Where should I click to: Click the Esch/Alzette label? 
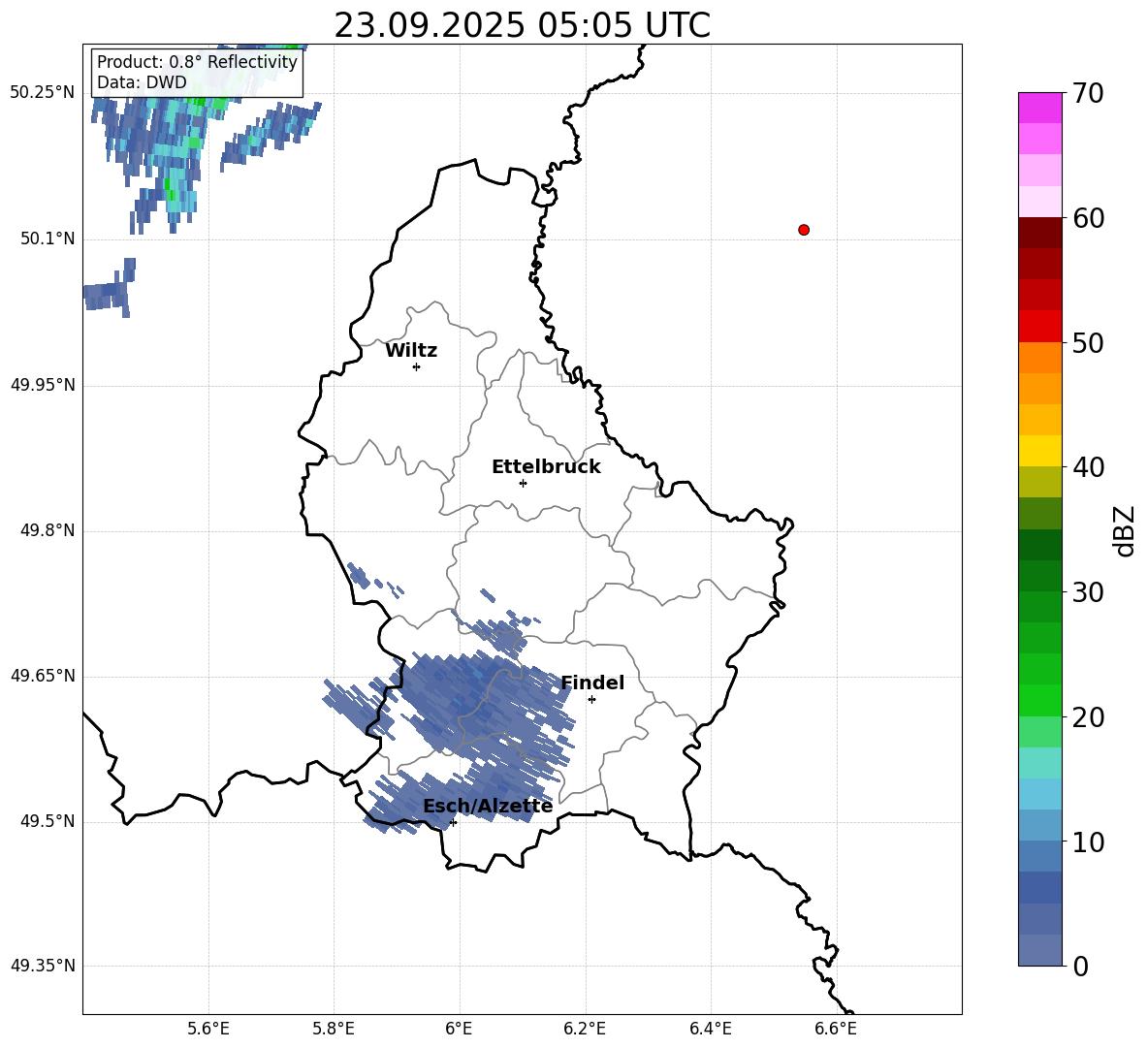tap(488, 806)
